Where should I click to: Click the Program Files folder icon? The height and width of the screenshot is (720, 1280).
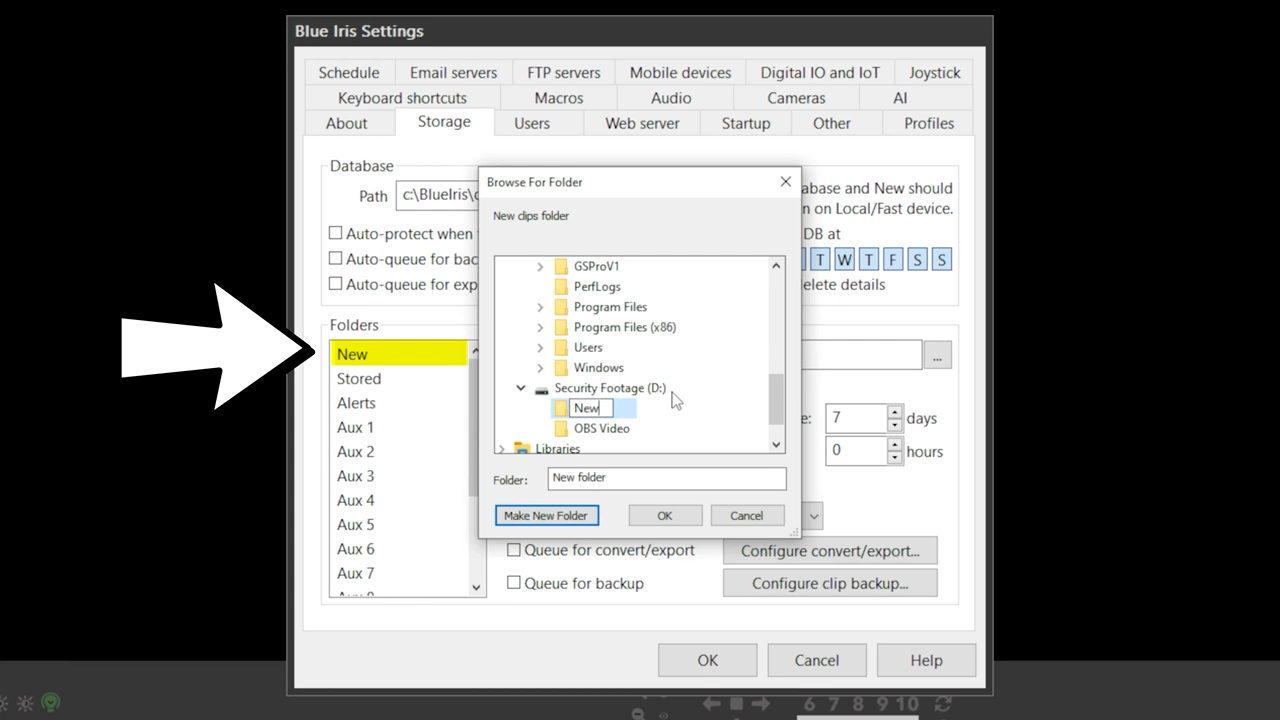pyautogui.click(x=561, y=307)
